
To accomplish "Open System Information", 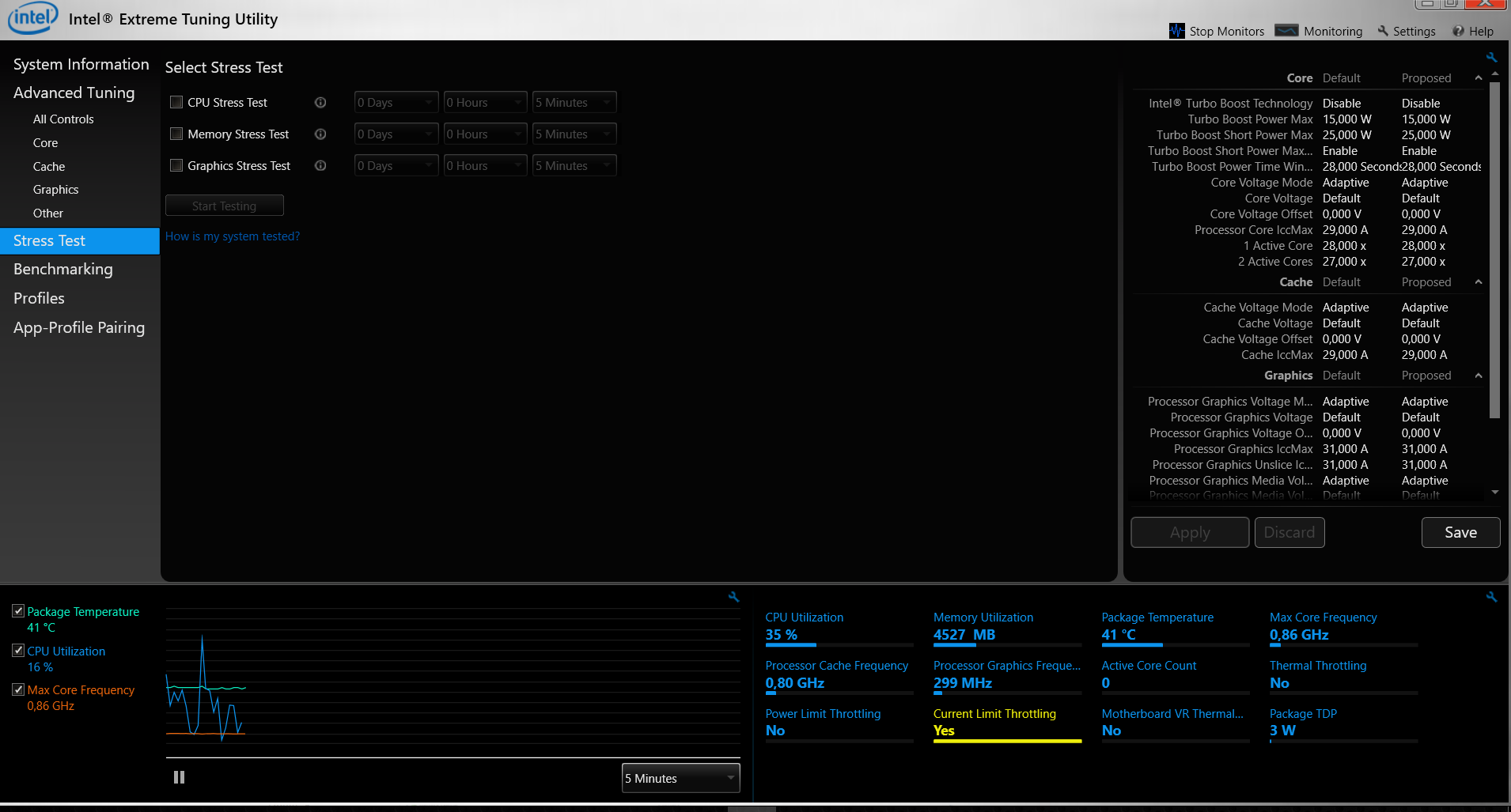I will pyautogui.click(x=80, y=64).
